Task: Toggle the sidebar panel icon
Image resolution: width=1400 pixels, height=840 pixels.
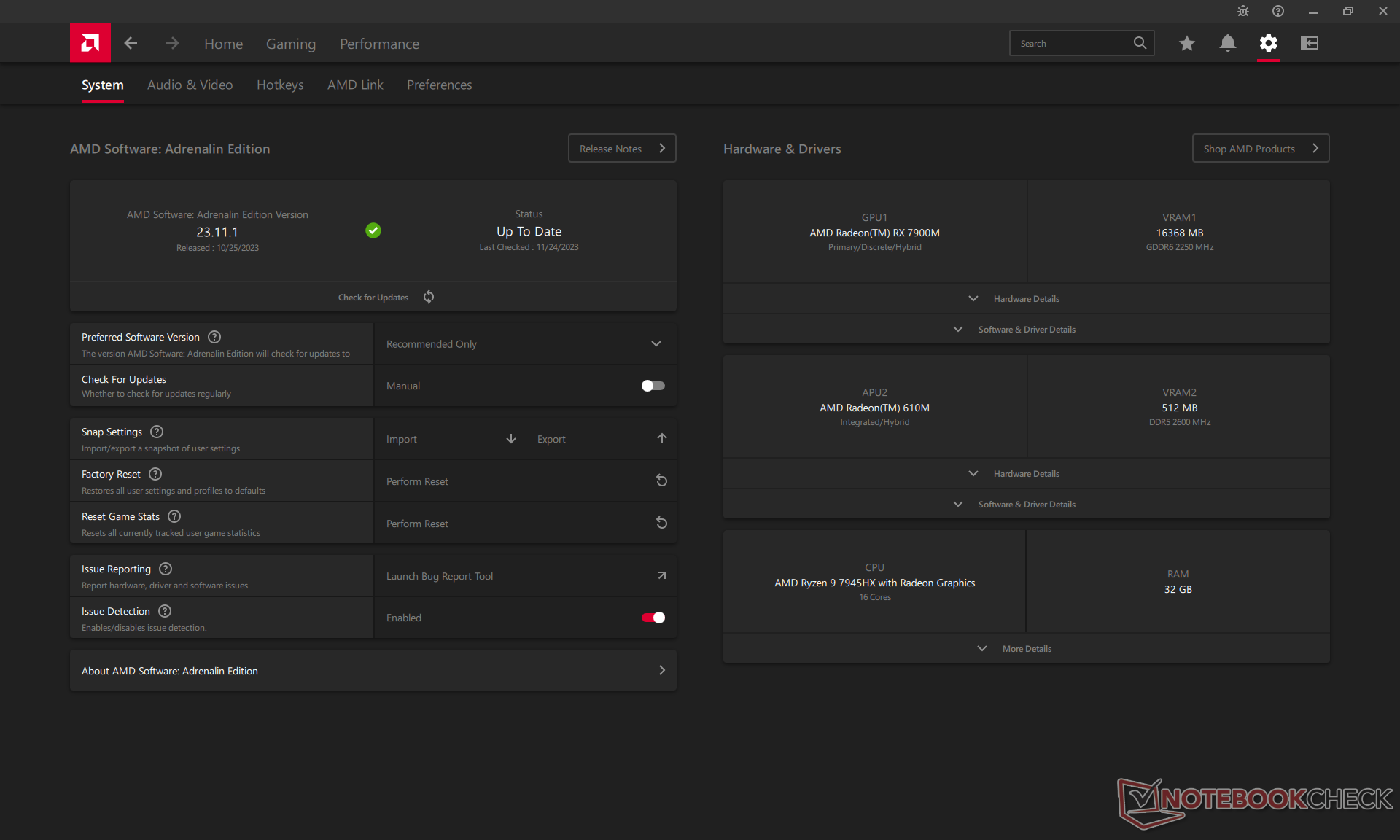Action: coord(1310,43)
